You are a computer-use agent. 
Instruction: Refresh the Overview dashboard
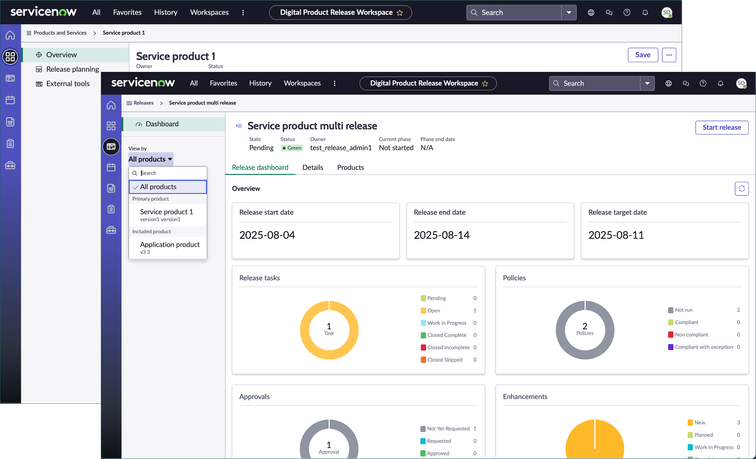click(742, 189)
